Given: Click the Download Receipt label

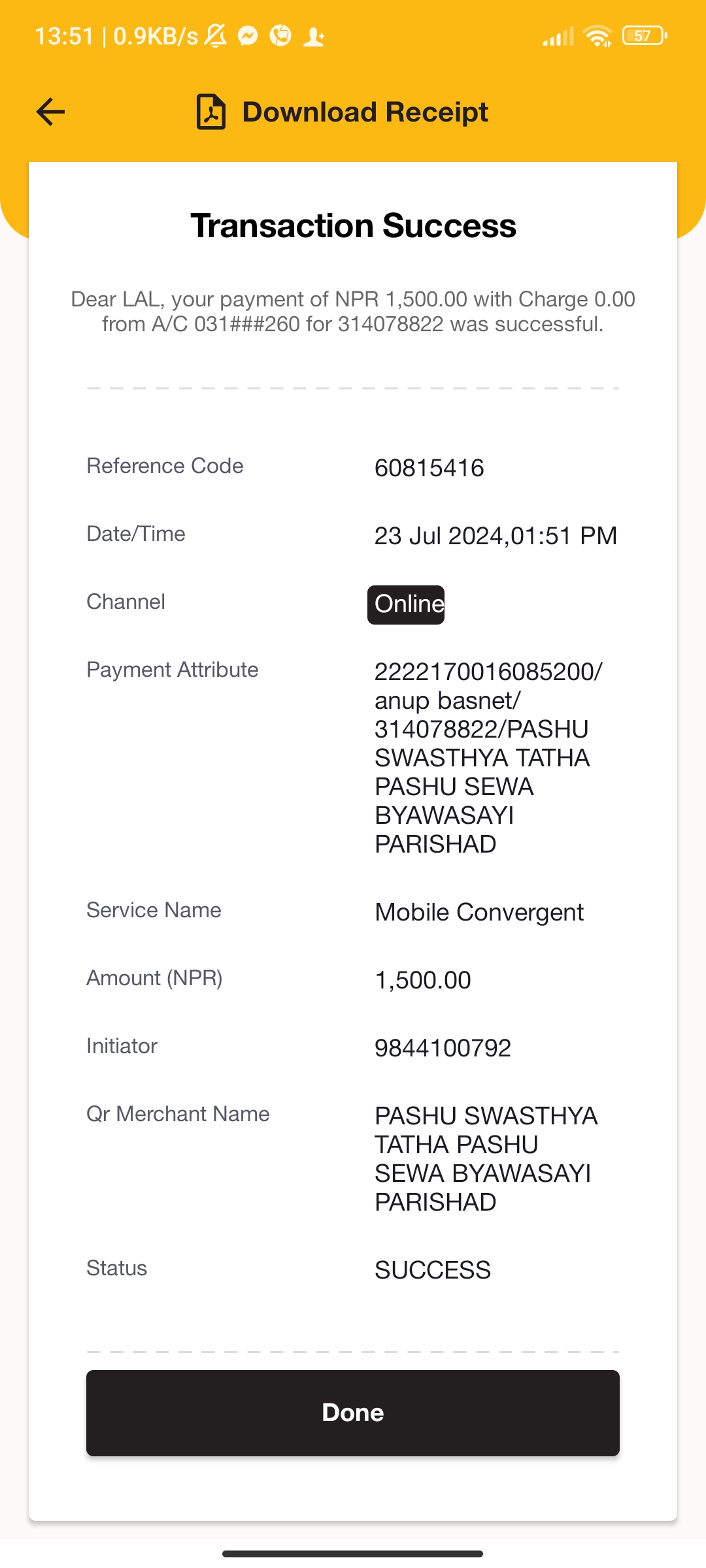Looking at the screenshot, I should coord(365,112).
